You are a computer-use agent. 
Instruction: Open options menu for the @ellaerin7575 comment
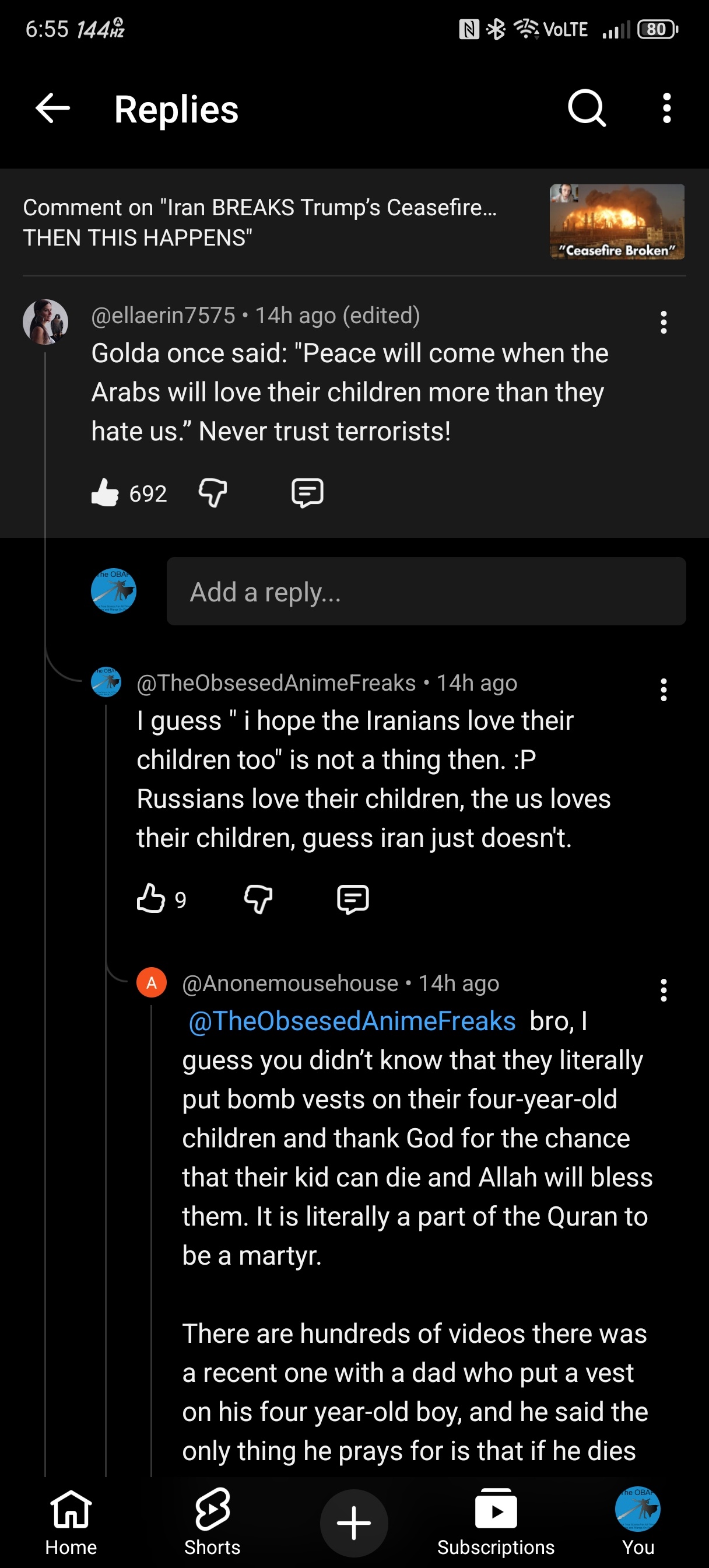coord(664,322)
